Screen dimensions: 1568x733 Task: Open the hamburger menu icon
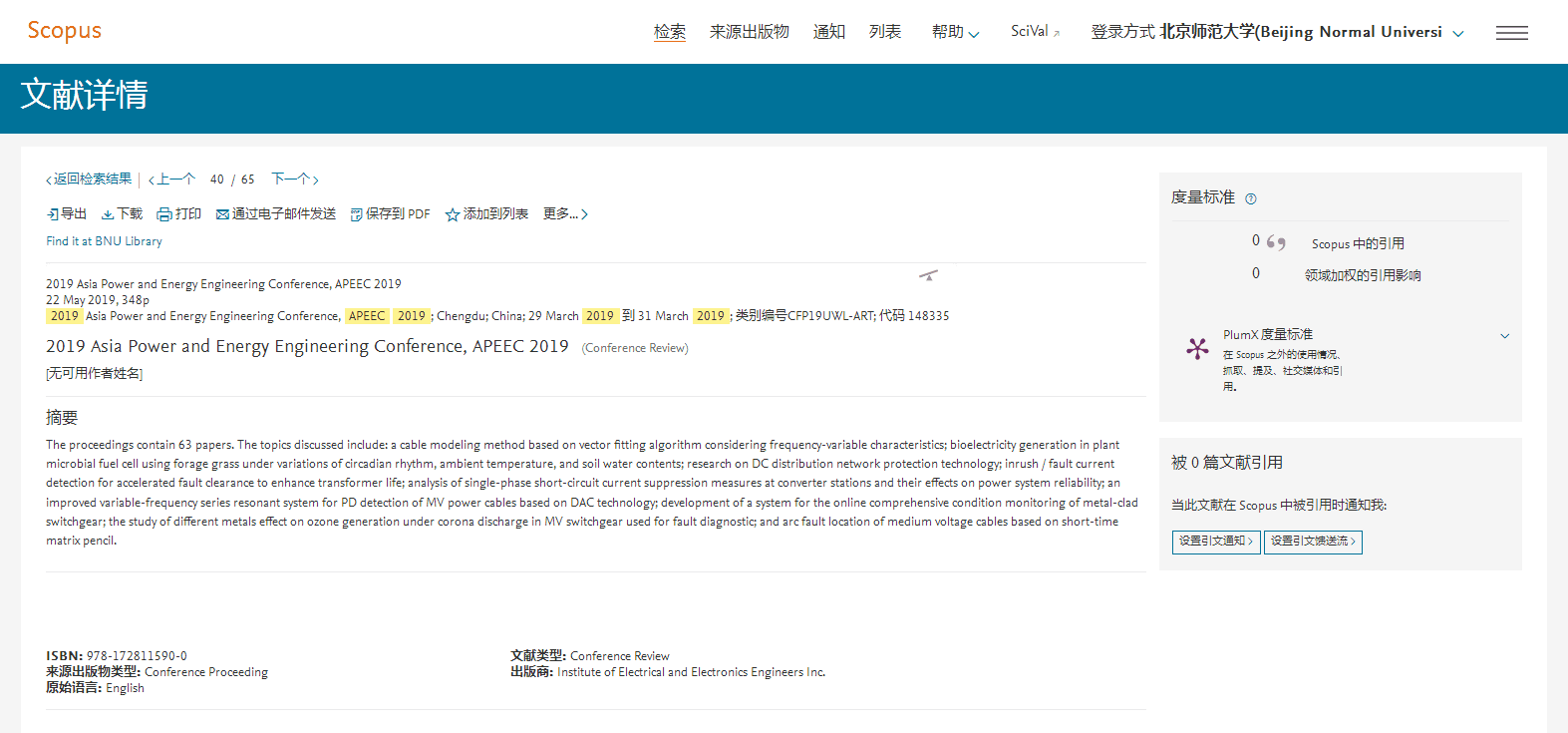click(1512, 33)
